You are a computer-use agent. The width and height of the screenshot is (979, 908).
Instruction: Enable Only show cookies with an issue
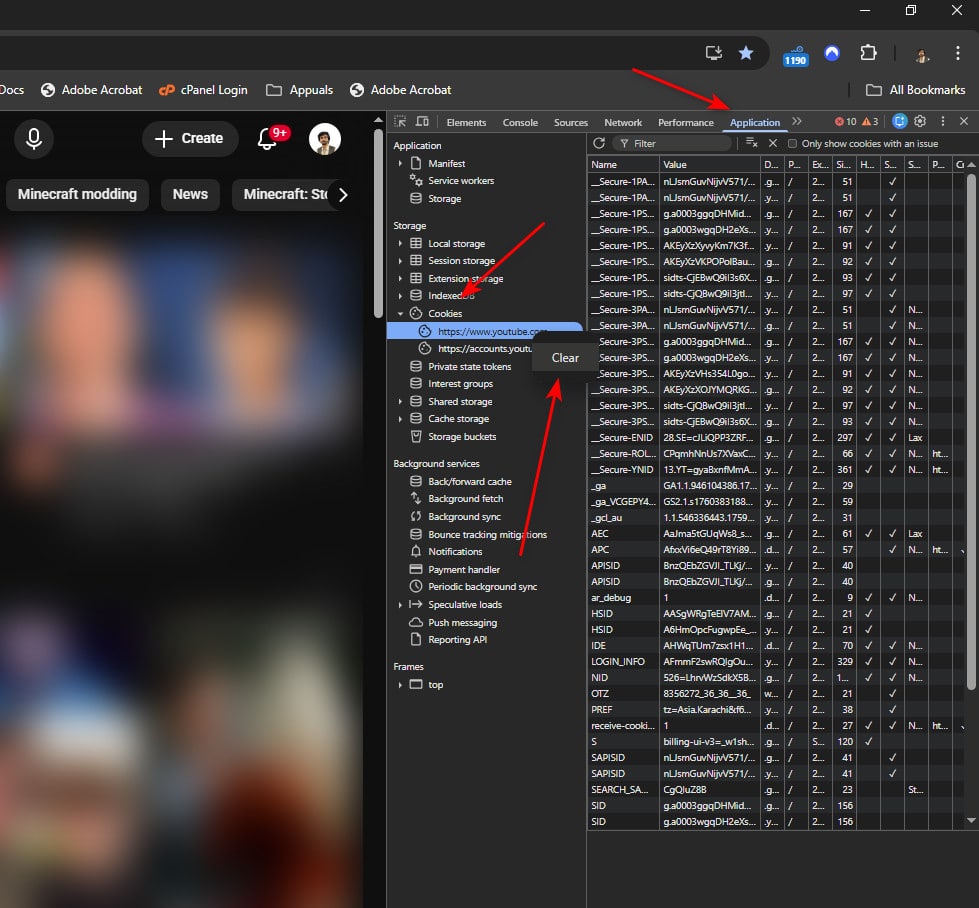coord(793,144)
